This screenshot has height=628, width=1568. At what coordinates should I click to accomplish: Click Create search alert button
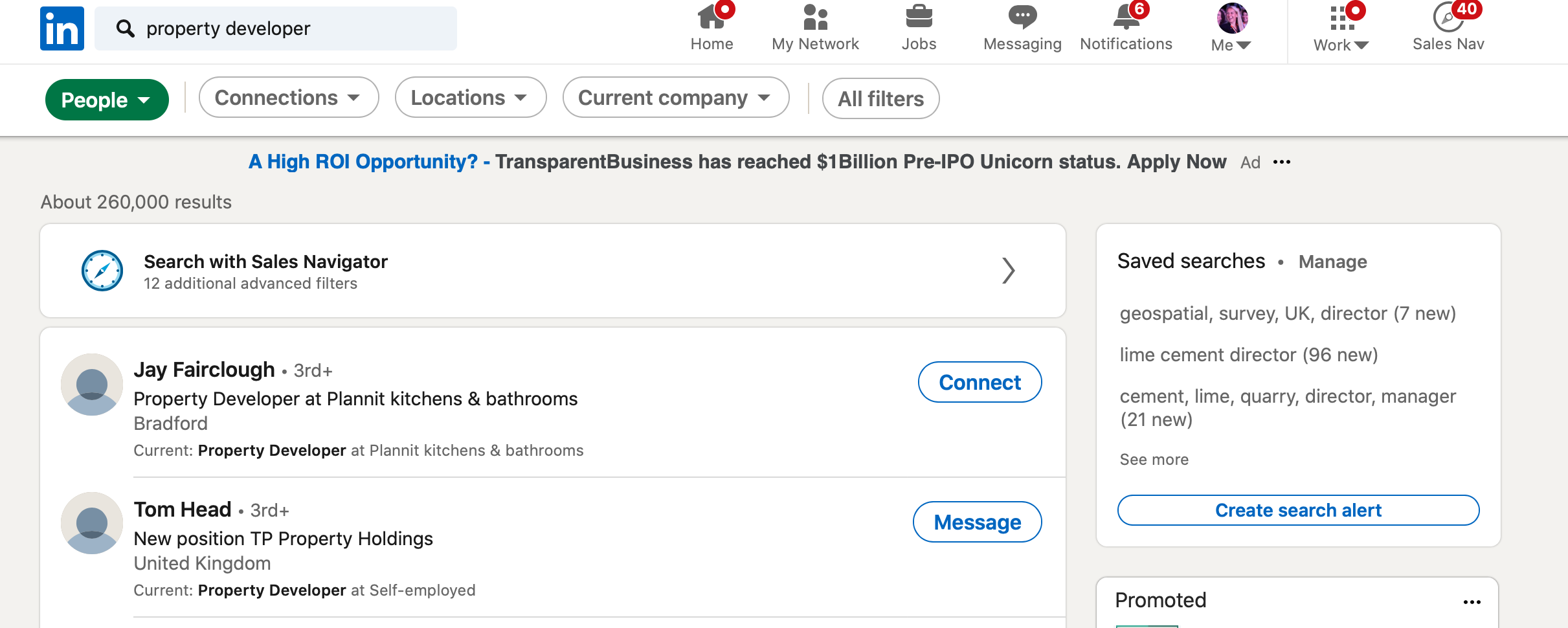pos(1298,510)
